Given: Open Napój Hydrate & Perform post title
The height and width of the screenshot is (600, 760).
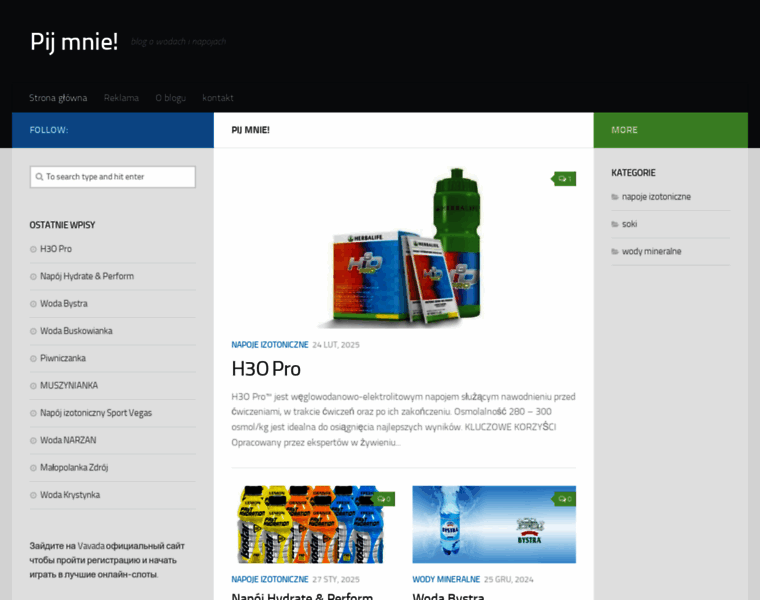Looking at the screenshot, I should (302, 596).
